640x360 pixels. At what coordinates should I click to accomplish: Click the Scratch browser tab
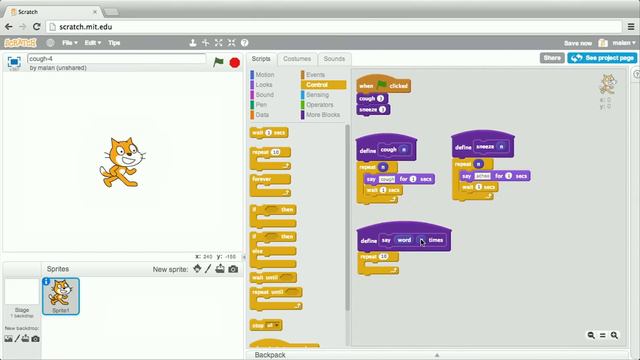53,12
